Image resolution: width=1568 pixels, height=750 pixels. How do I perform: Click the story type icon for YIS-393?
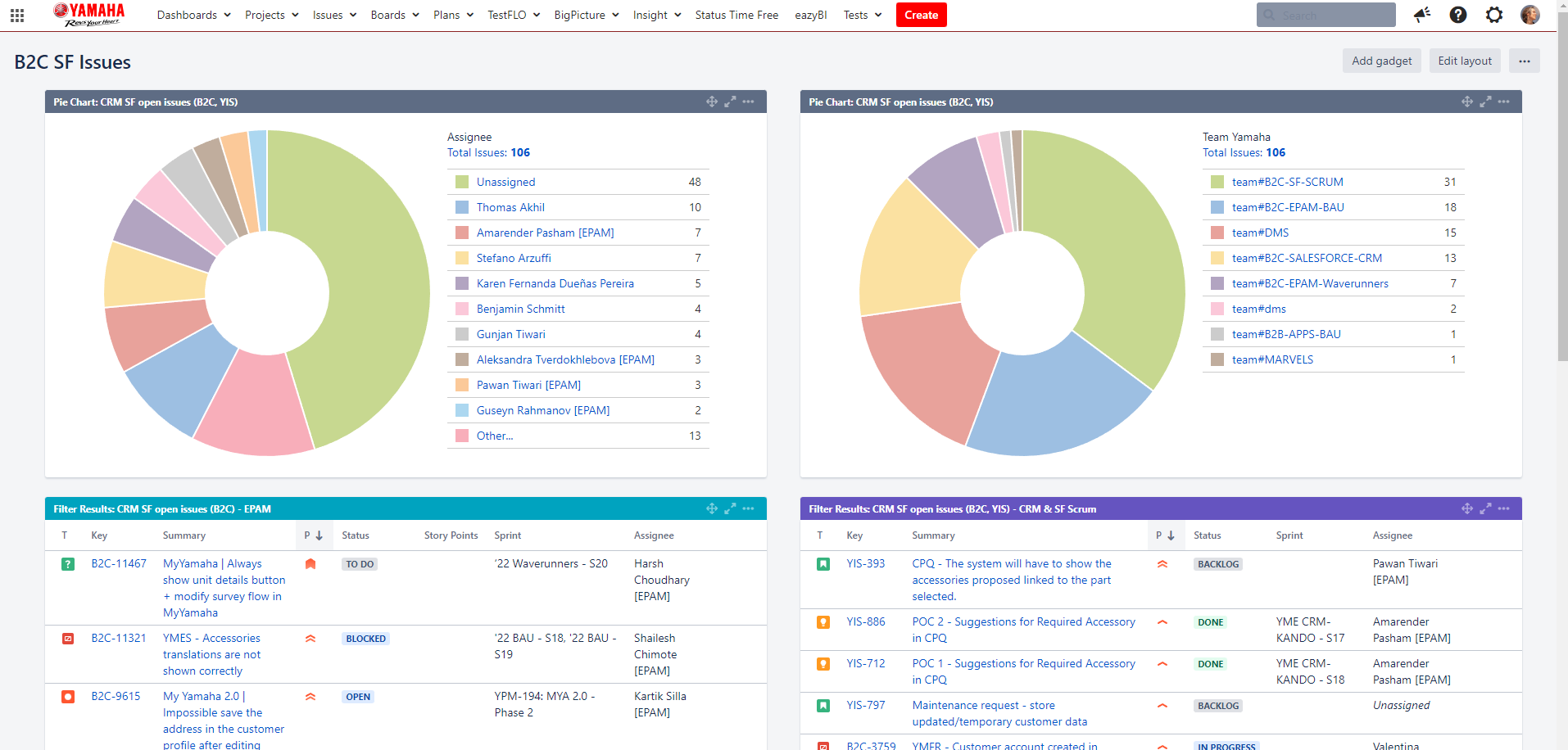coord(823,564)
